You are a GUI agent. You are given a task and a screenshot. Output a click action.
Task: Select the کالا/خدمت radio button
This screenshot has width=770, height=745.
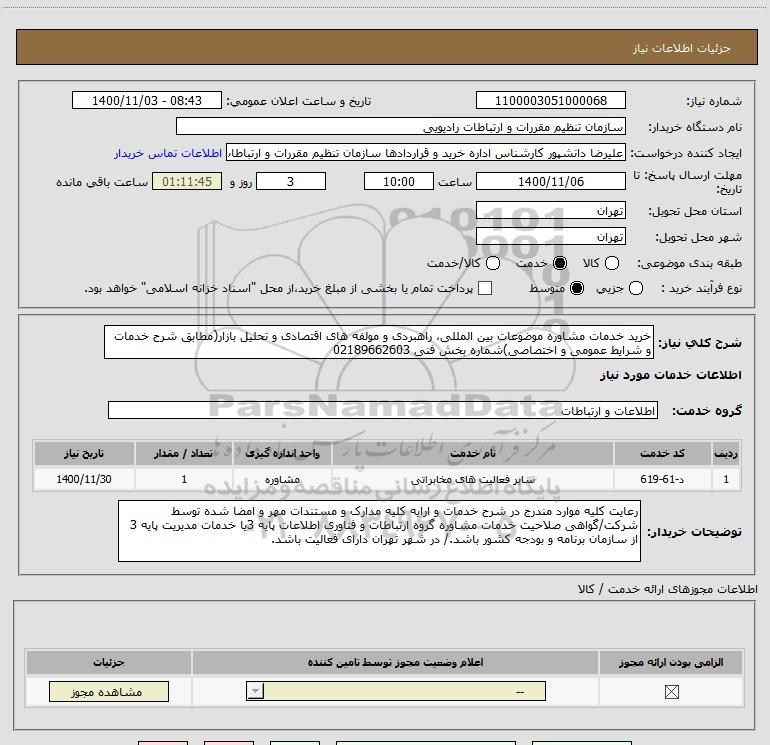coord(493,263)
